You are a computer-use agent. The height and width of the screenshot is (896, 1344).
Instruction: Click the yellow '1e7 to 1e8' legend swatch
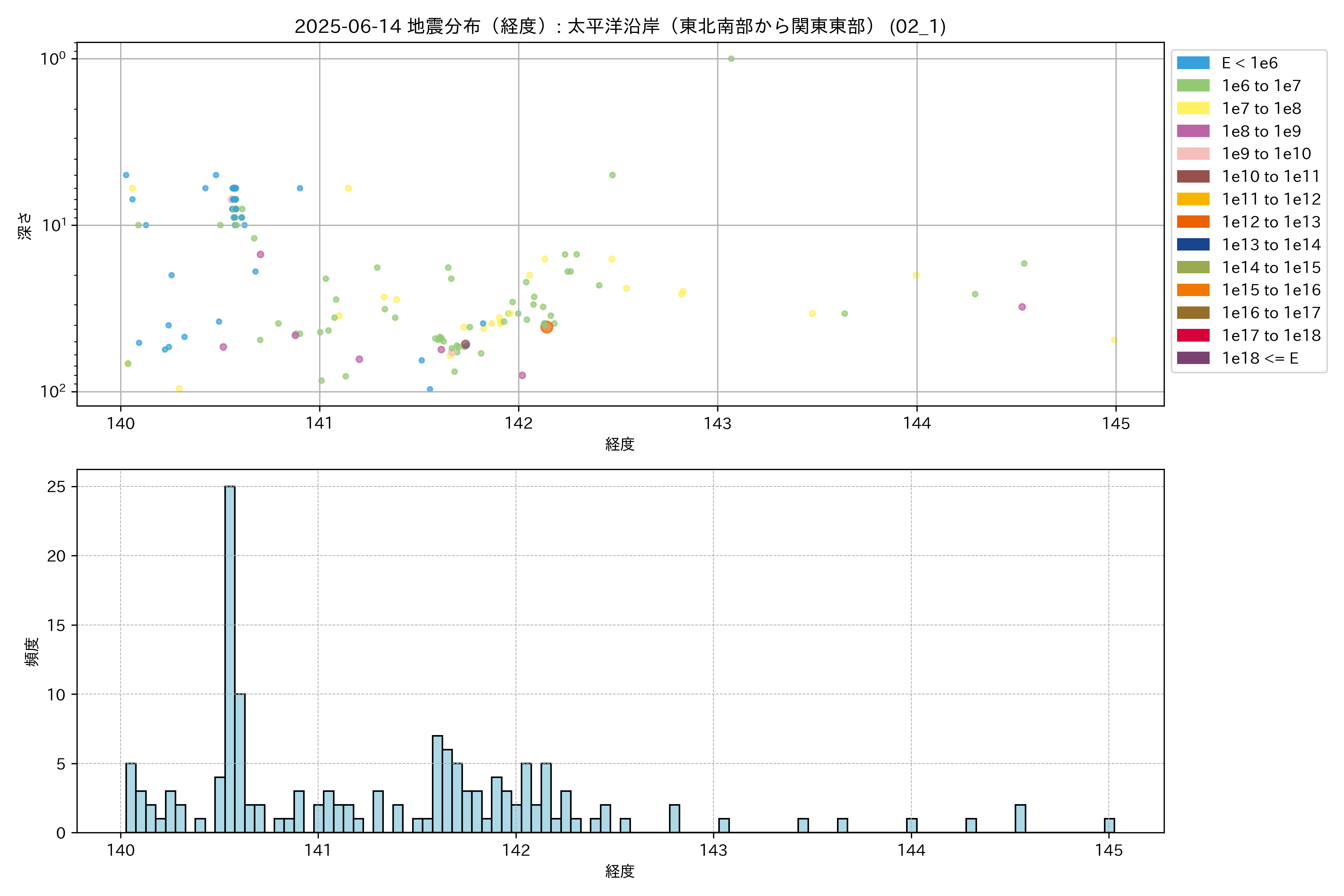pos(1192,109)
